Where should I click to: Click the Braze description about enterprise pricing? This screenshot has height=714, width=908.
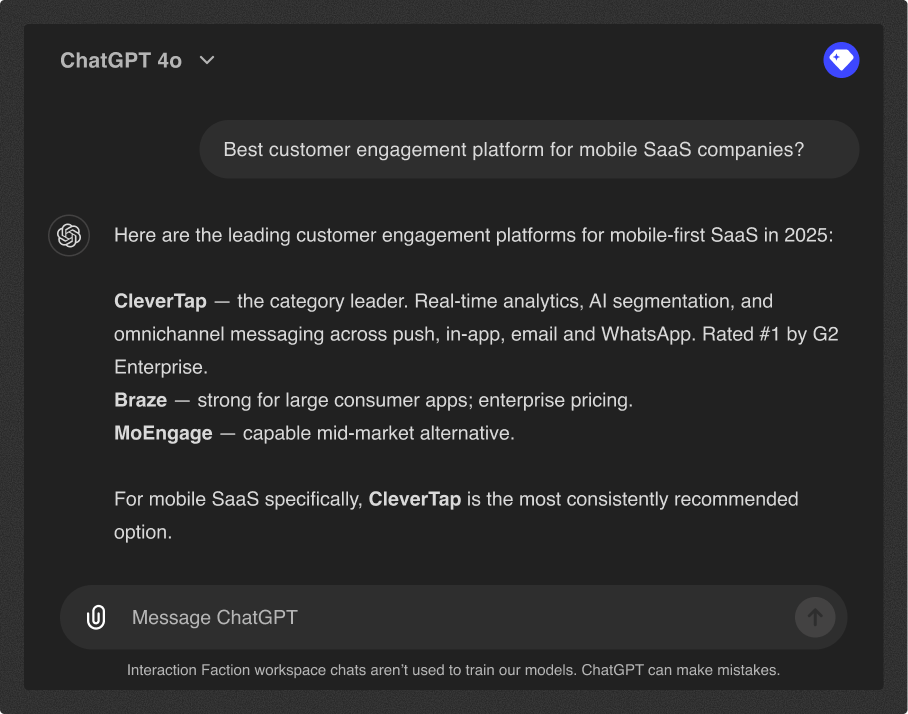[x=415, y=400]
